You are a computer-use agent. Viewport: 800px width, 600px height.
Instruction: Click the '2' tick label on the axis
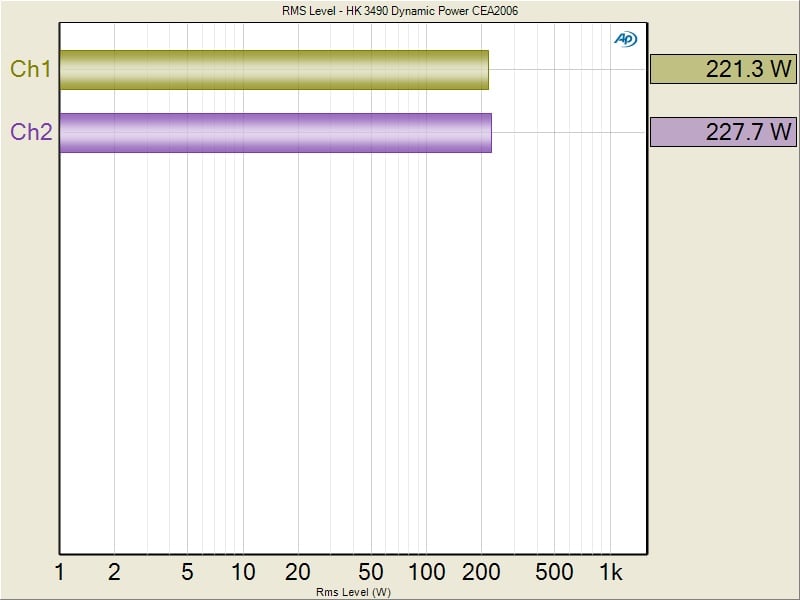click(x=114, y=572)
